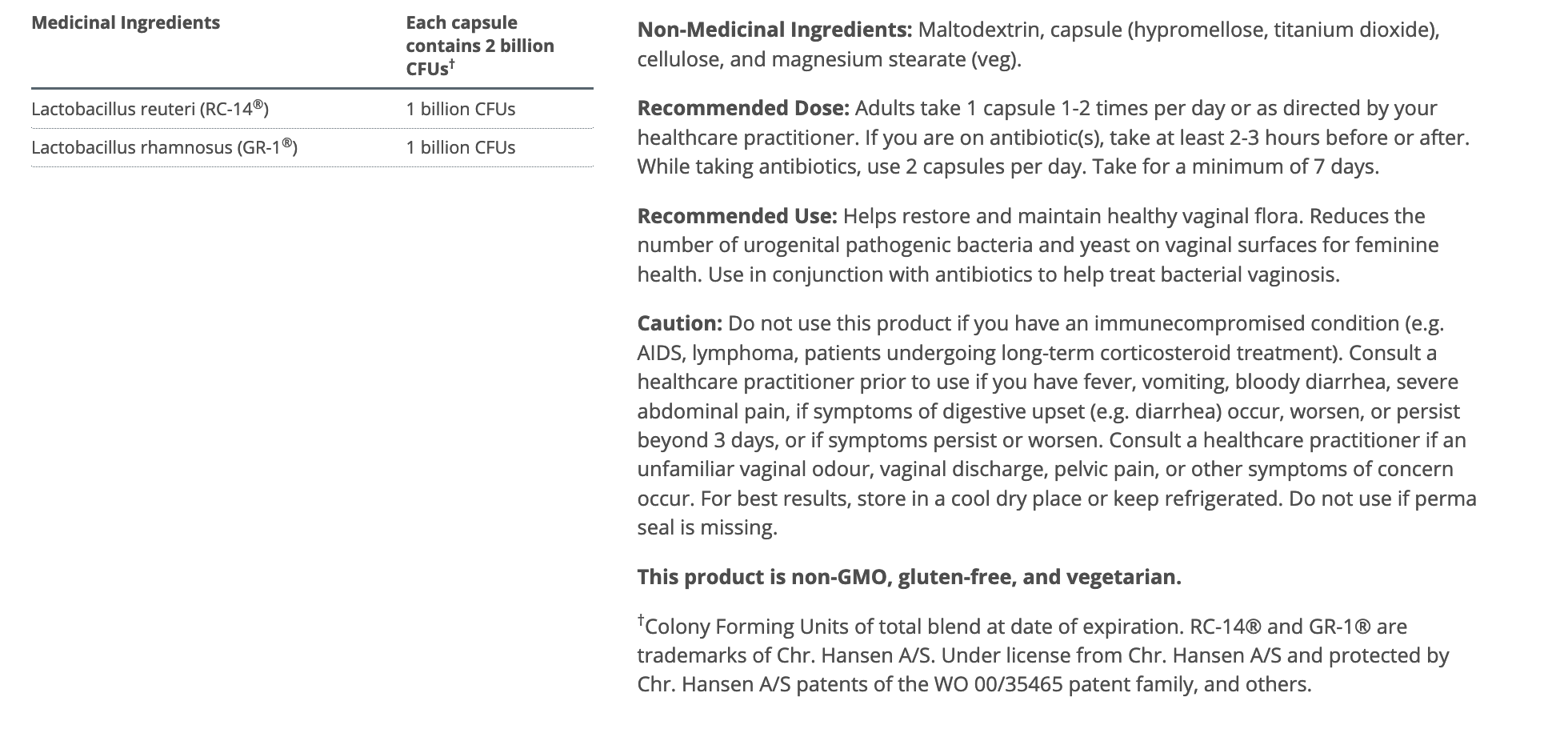Click the bold Caution label
The width and height of the screenshot is (1568, 733).
click(679, 323)
